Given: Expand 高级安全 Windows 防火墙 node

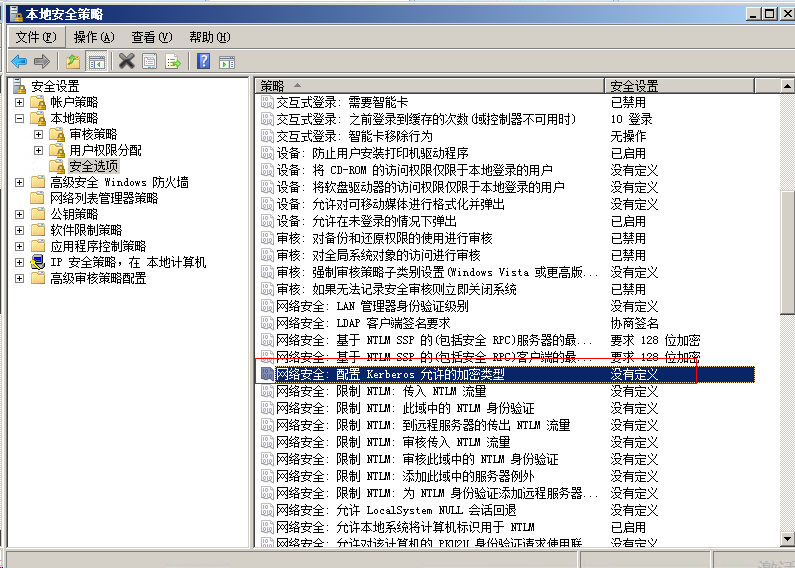Looking at the screenshot, I should [x=19, y=182].
